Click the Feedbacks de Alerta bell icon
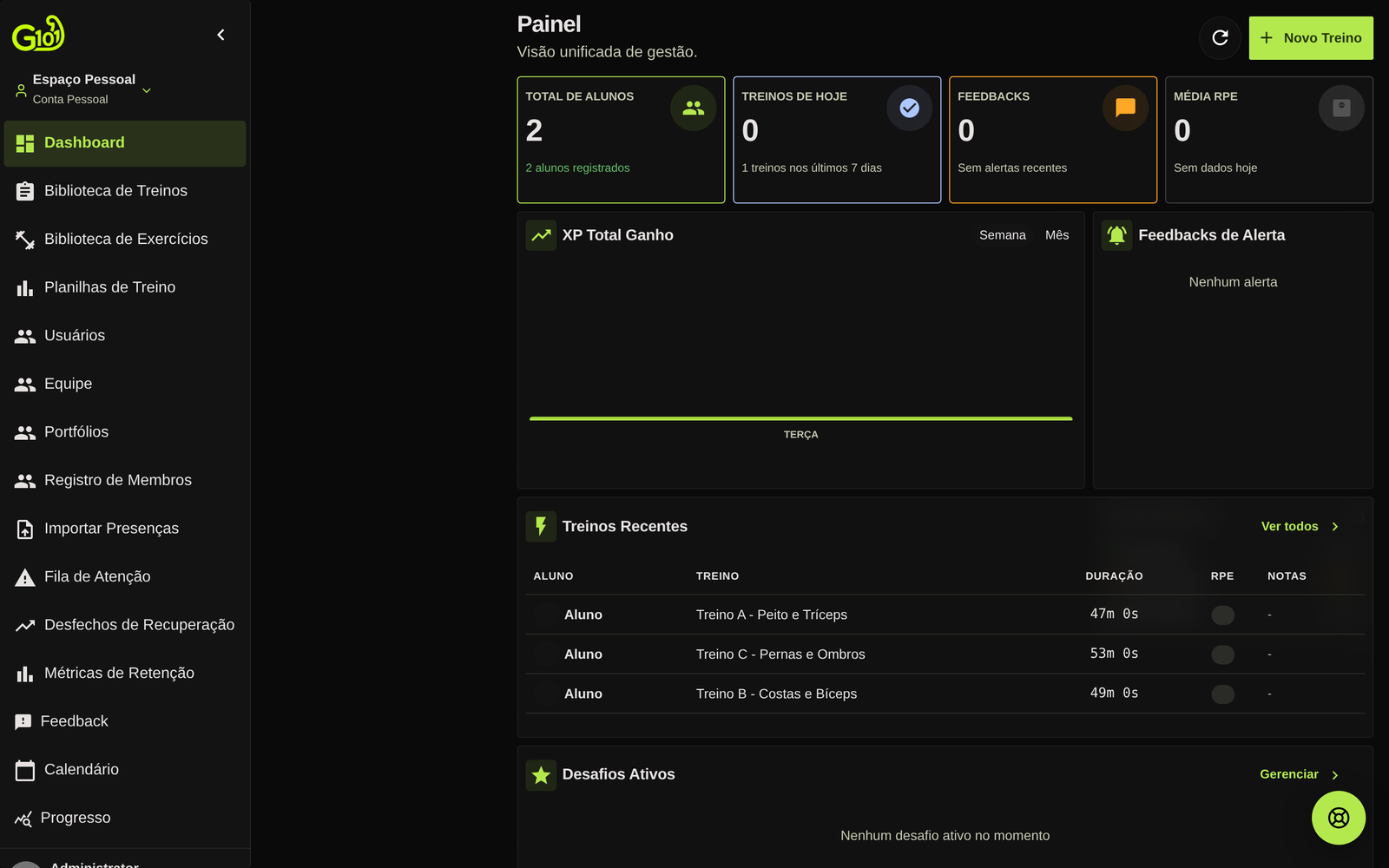The height and width of the screenshot is (868, 1389). tap(1116, 235)
